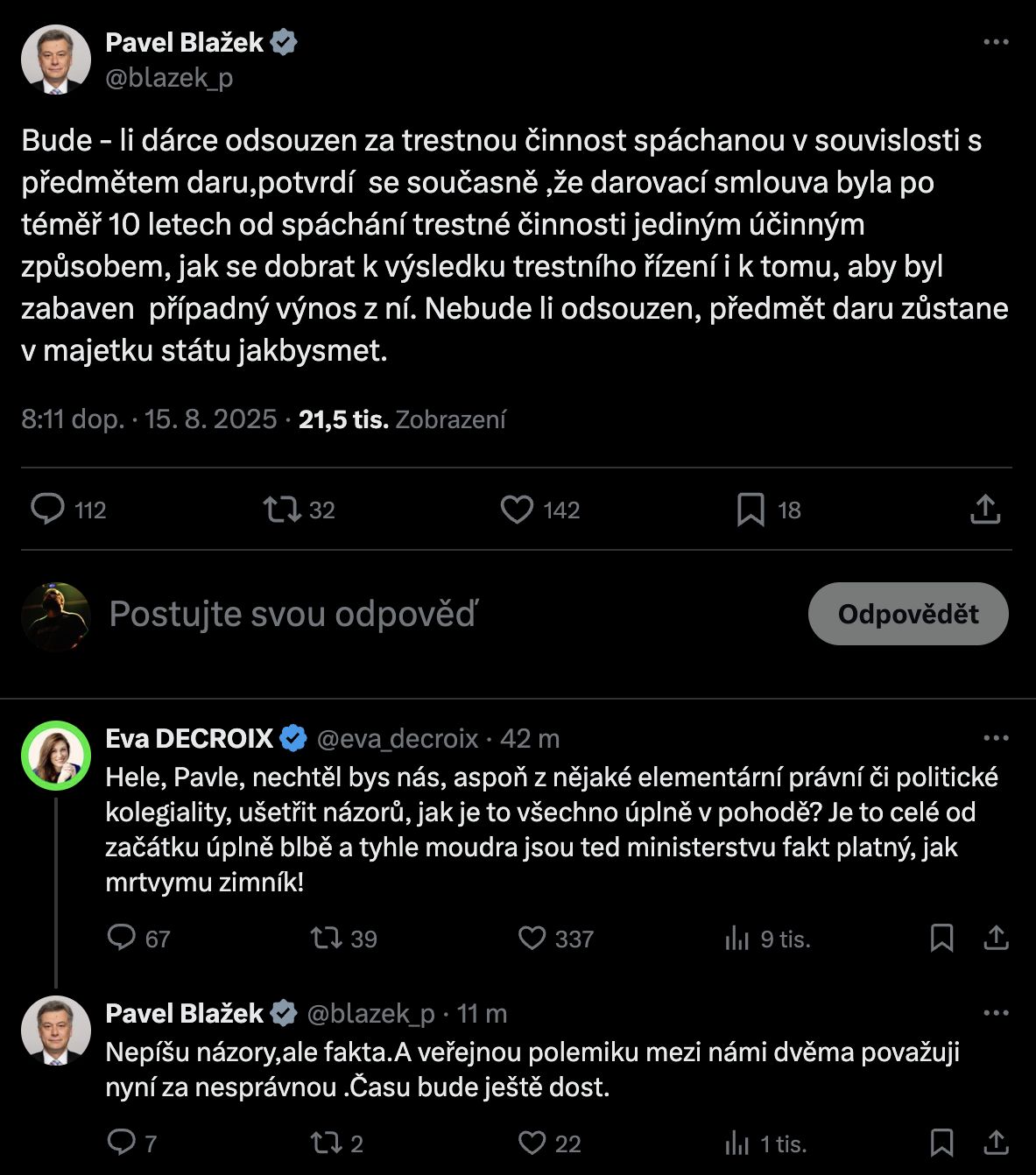Image resolution: width=1036 pixels, height=1175 pixels.
Task: Bookmark the main tweet showing 18
Action: click(x=751, y=510)
